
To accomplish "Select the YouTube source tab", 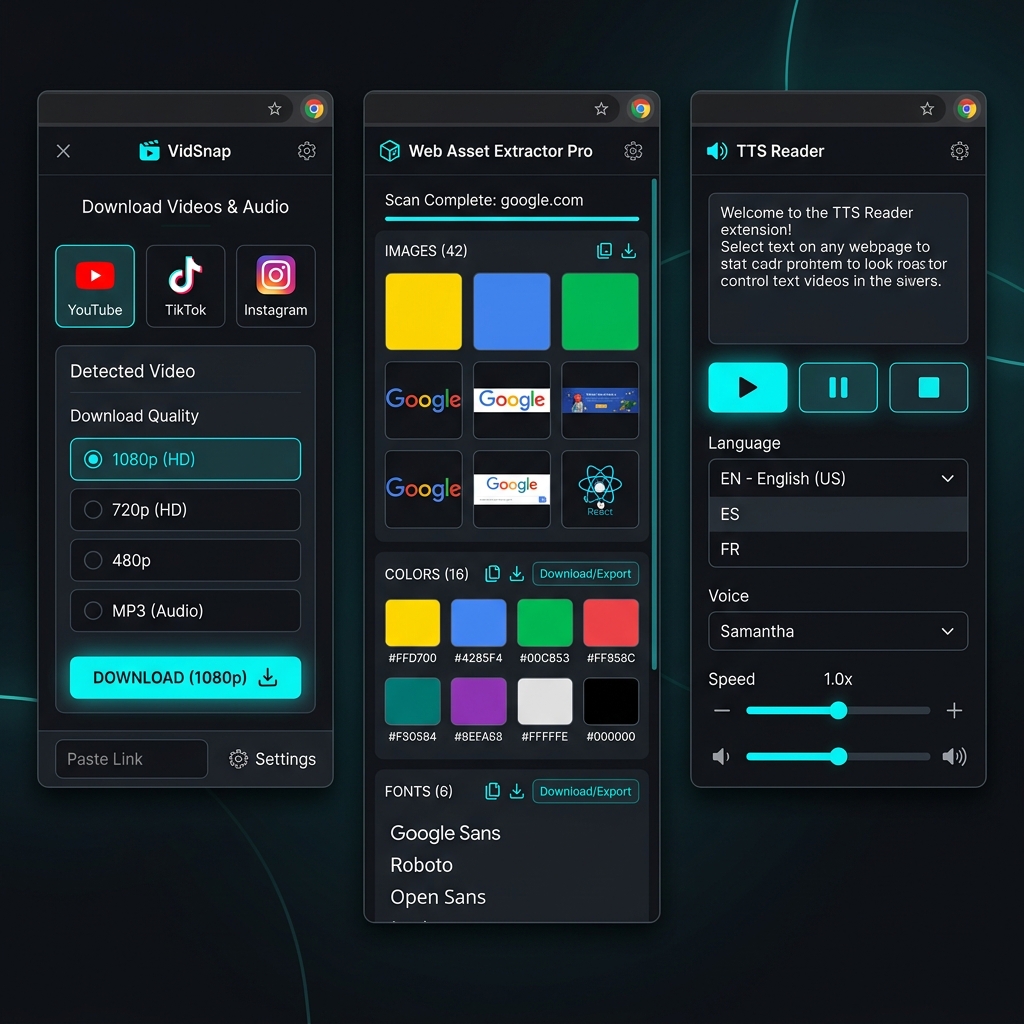I will click(95, 286).
